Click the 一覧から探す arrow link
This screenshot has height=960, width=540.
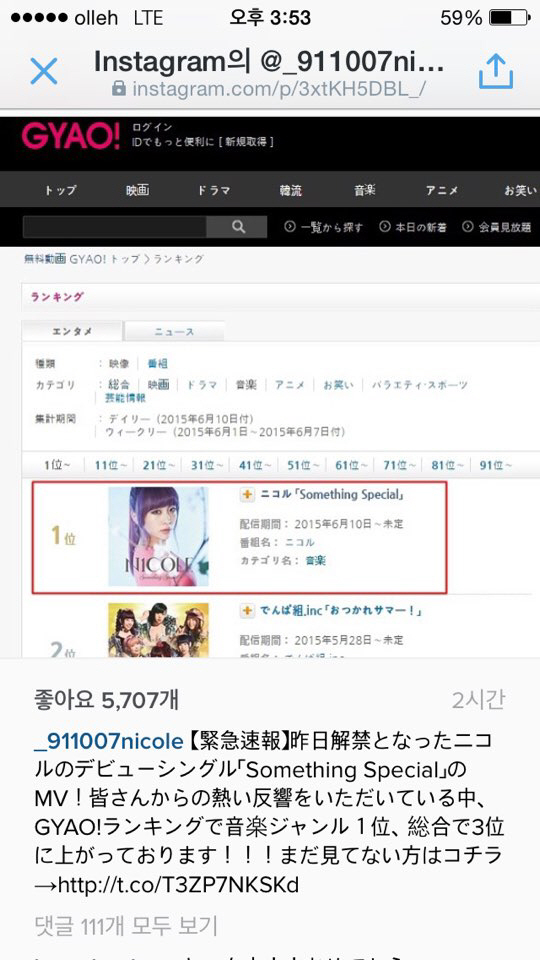click(324, 228)
